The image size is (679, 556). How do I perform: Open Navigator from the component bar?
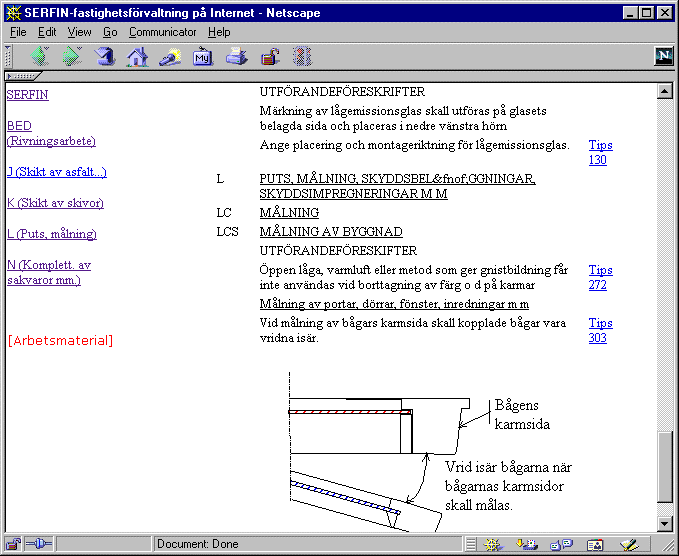493,544
